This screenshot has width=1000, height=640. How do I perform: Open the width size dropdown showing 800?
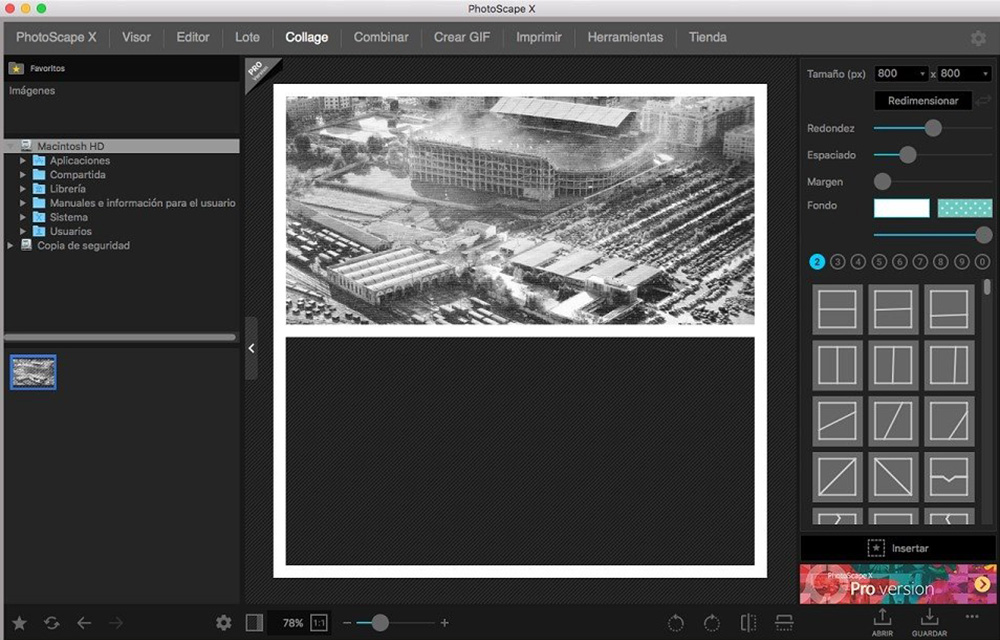coord(900,73)
